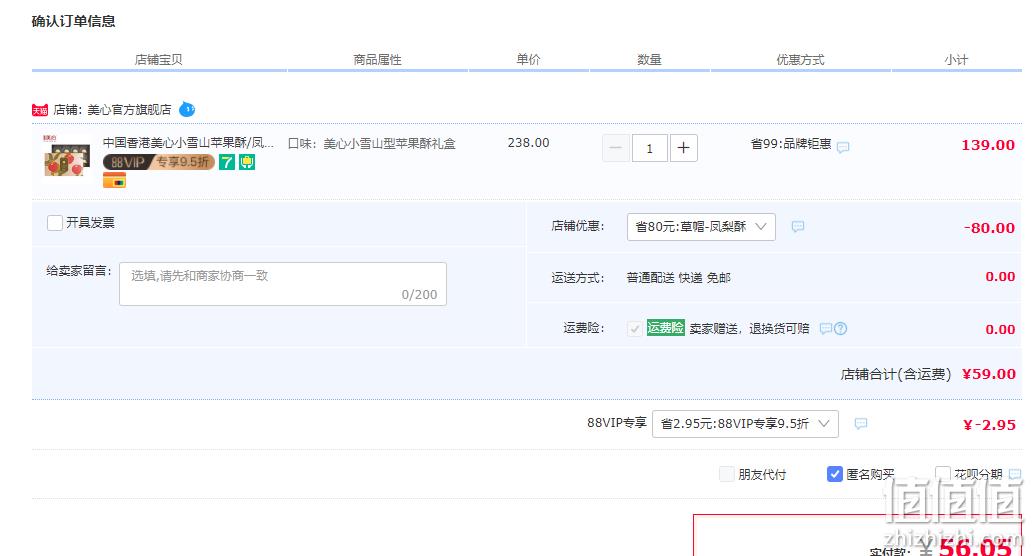Click the 卖家赠送，退换货可赔 text
This screenshot has height=556, width=1033.
pyautogui.click(x=750, y=329)
